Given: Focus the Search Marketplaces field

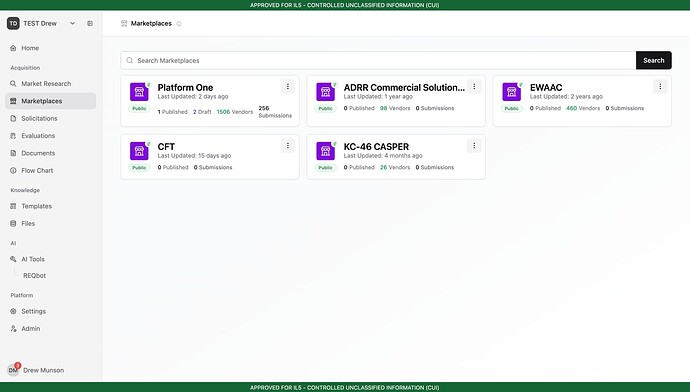Looking at the screenshot, I should (x=378, y=60).
